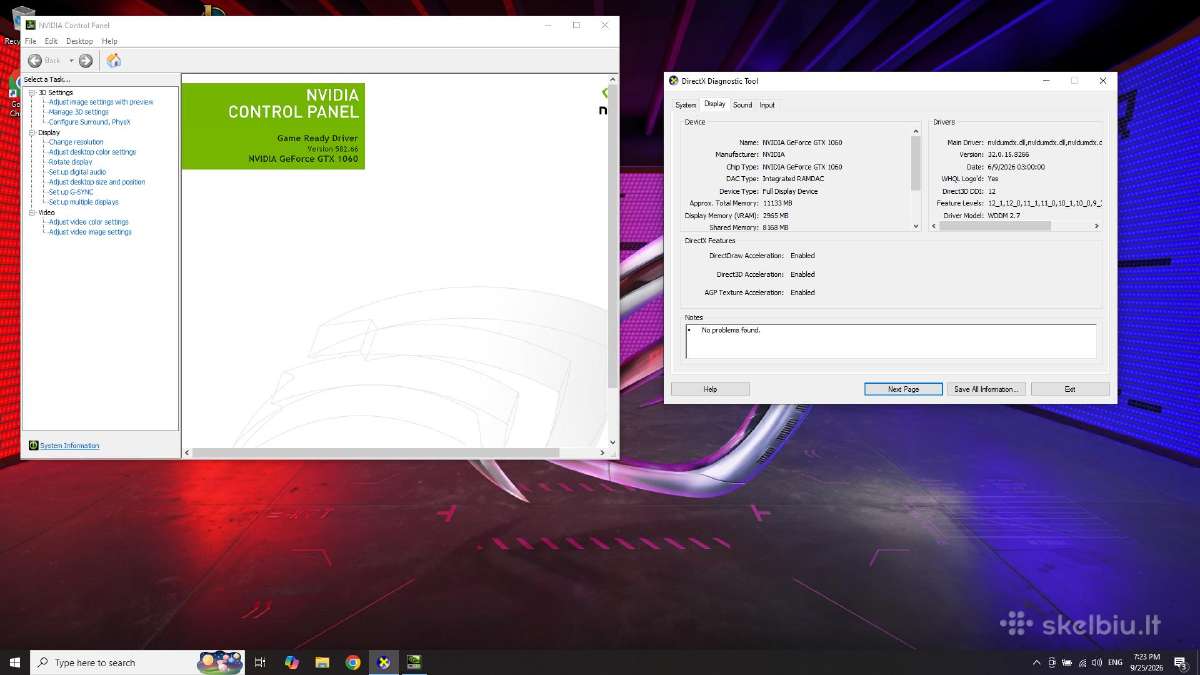Image resolution: width=1200 pixels, height=675 pixels.
Task: Open the Help menu in NVIDIA Control Panel
Action: tap(109, 41)
